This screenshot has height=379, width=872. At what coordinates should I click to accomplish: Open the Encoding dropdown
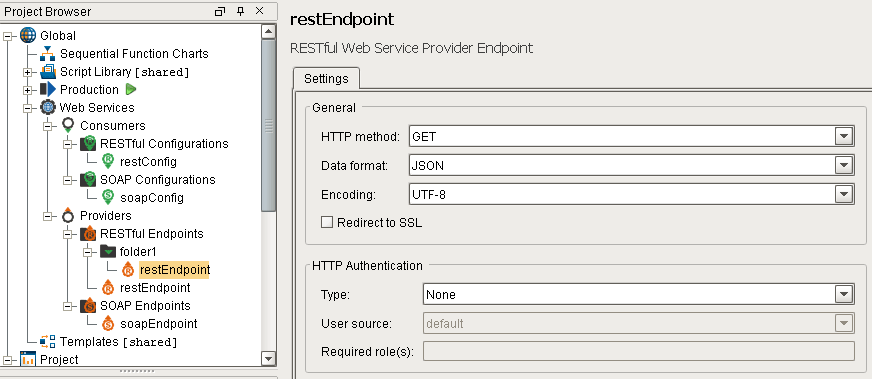pyautogui.click(x=844, y=194)
